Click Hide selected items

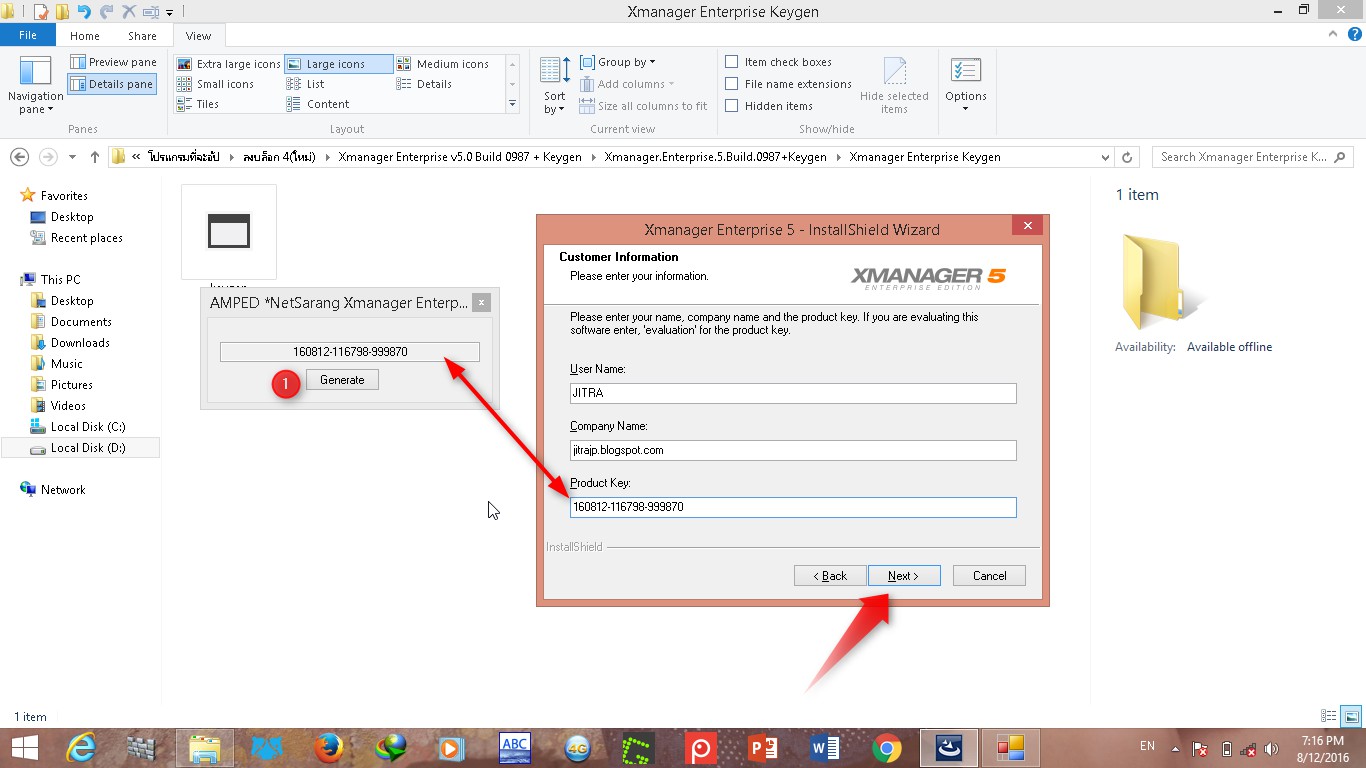pyautogui.click(x=895, y=84)
